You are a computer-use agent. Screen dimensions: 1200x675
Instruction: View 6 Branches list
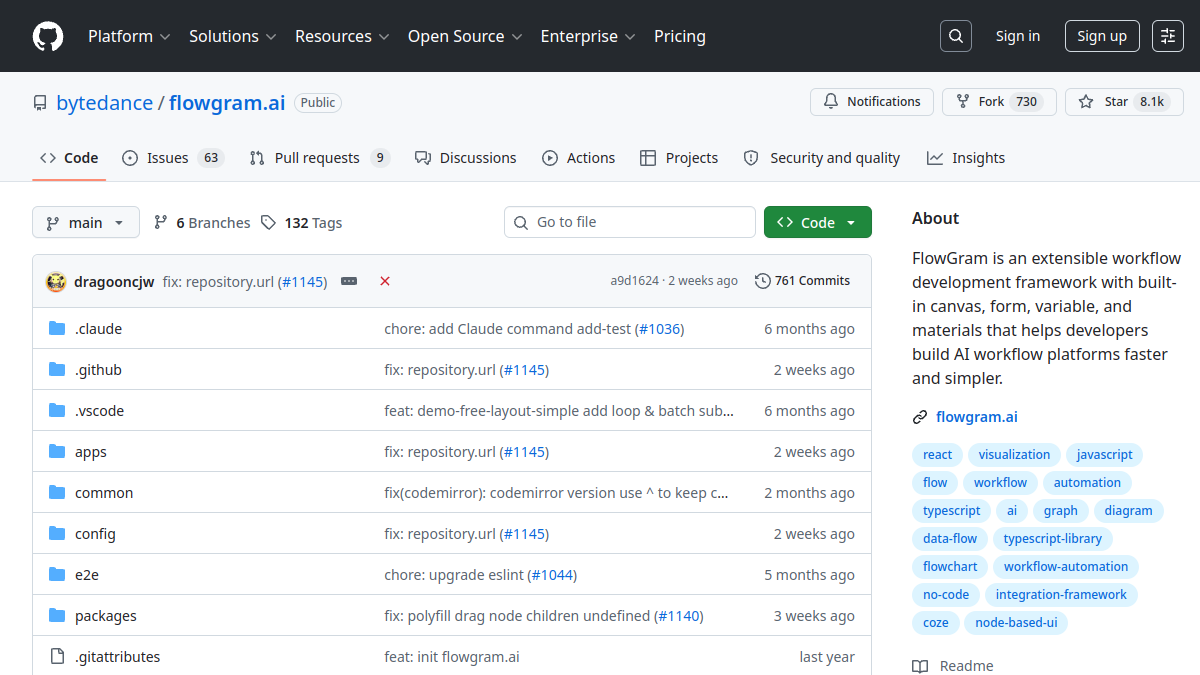[x=202, y=223]
